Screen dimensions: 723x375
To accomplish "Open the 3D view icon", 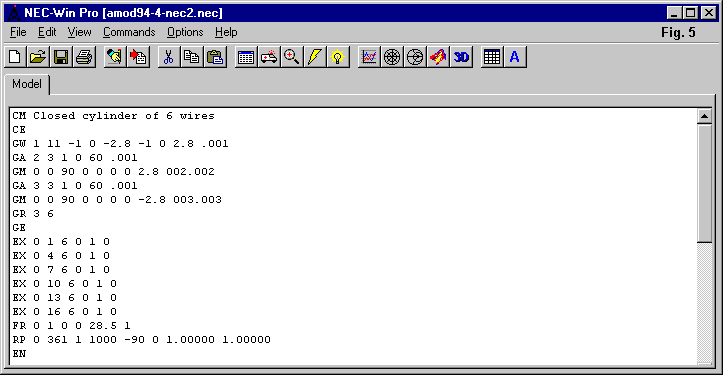I will 462,57.
